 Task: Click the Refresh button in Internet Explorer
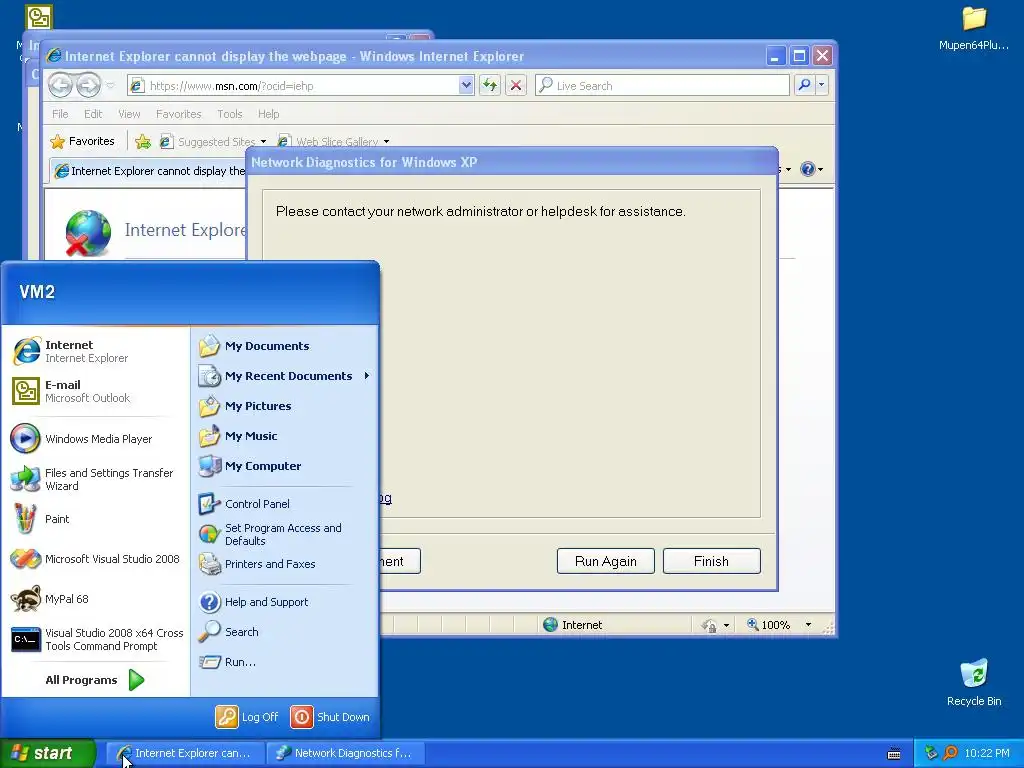coord(490,85)
